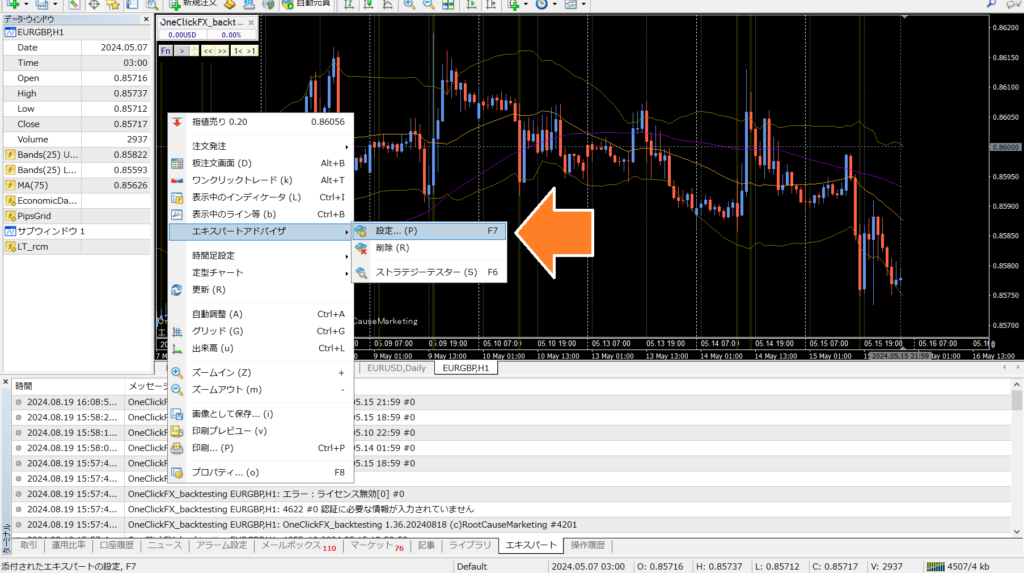Switch to the EURUSD,Daily chart tab
Viewport: 1024px width, 573px height.
398,368
